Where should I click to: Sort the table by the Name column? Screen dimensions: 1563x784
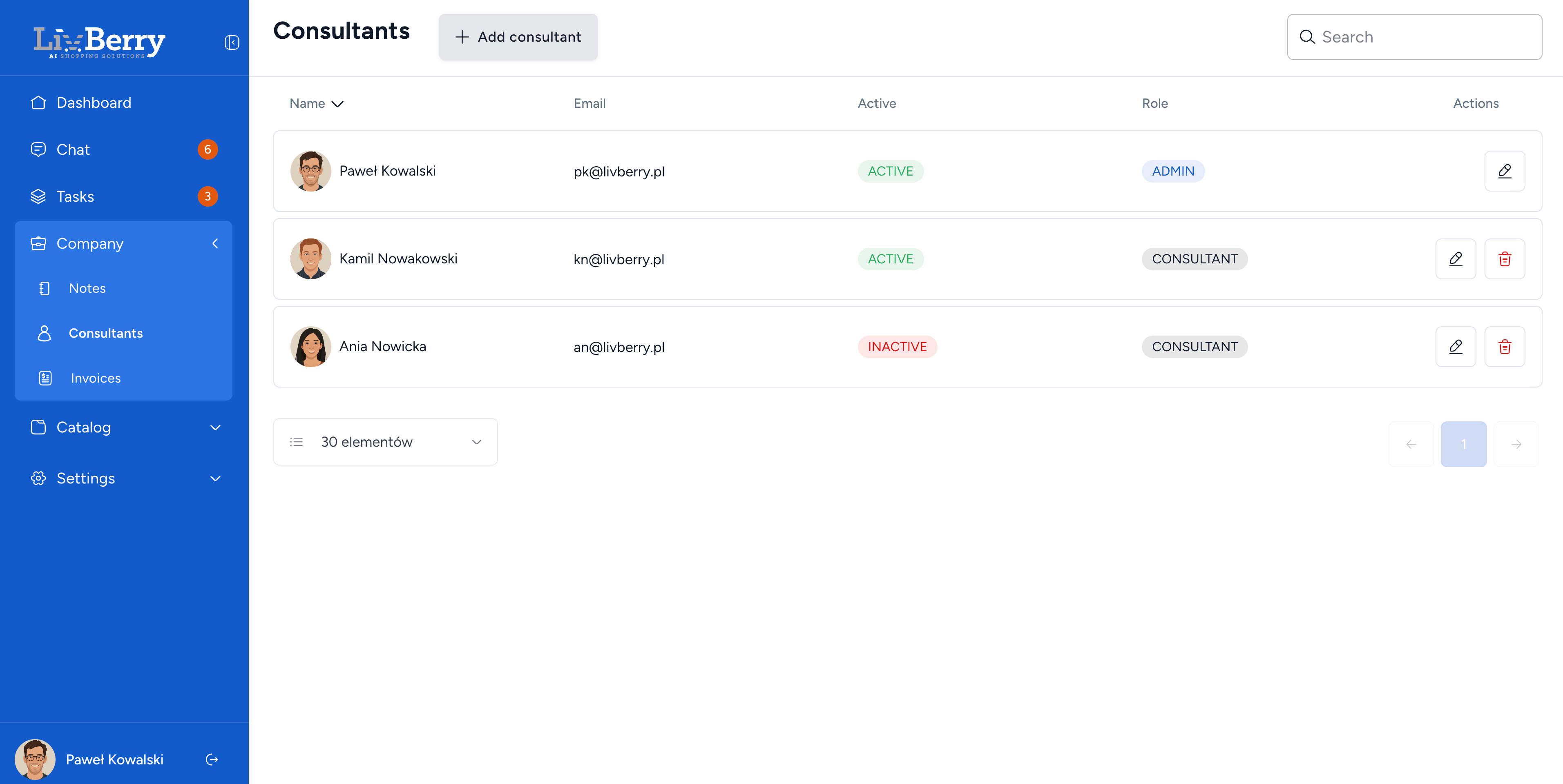[x=316, y=104]
